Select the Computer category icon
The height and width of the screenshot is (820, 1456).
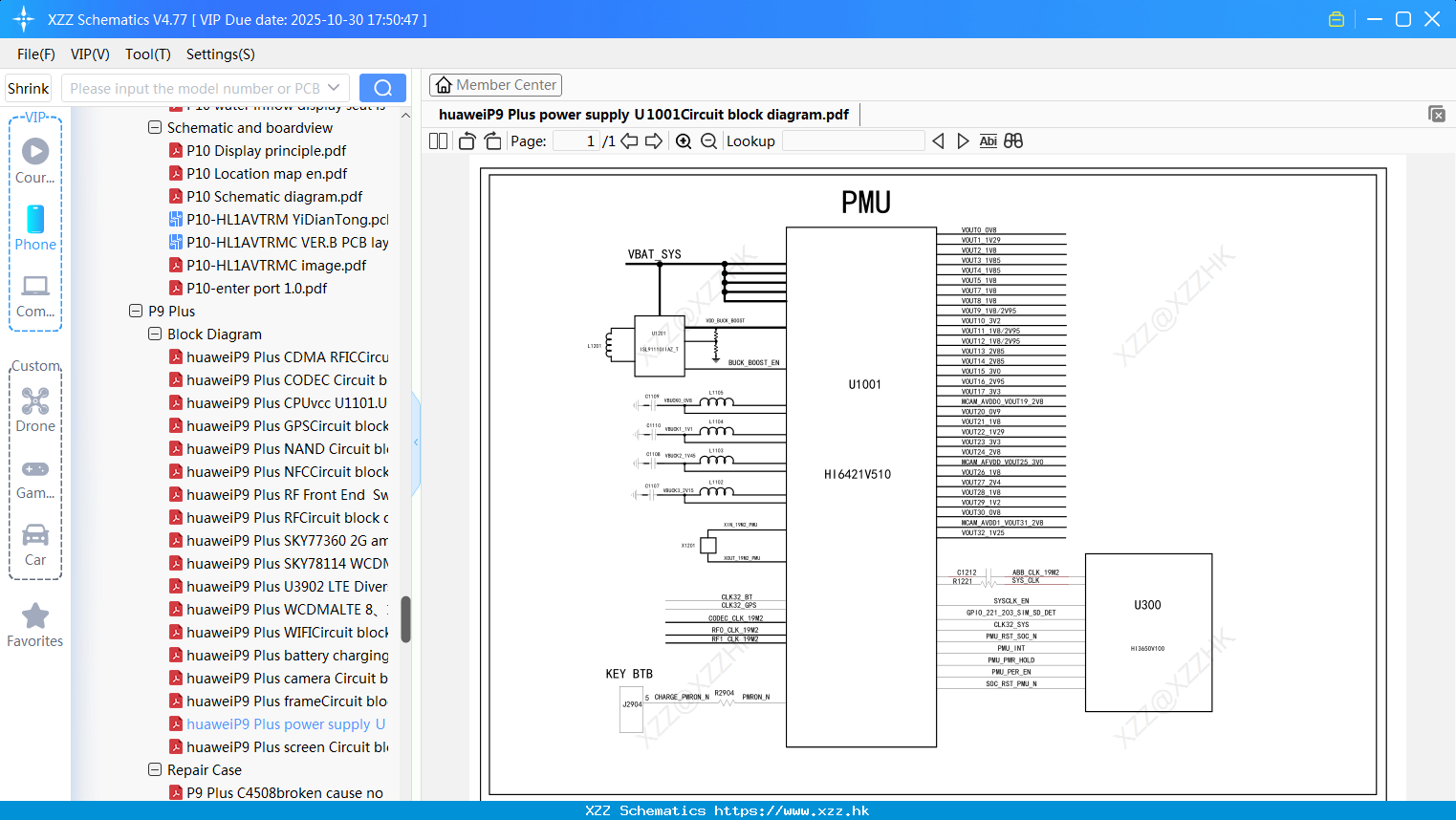[x=35, y=296]
